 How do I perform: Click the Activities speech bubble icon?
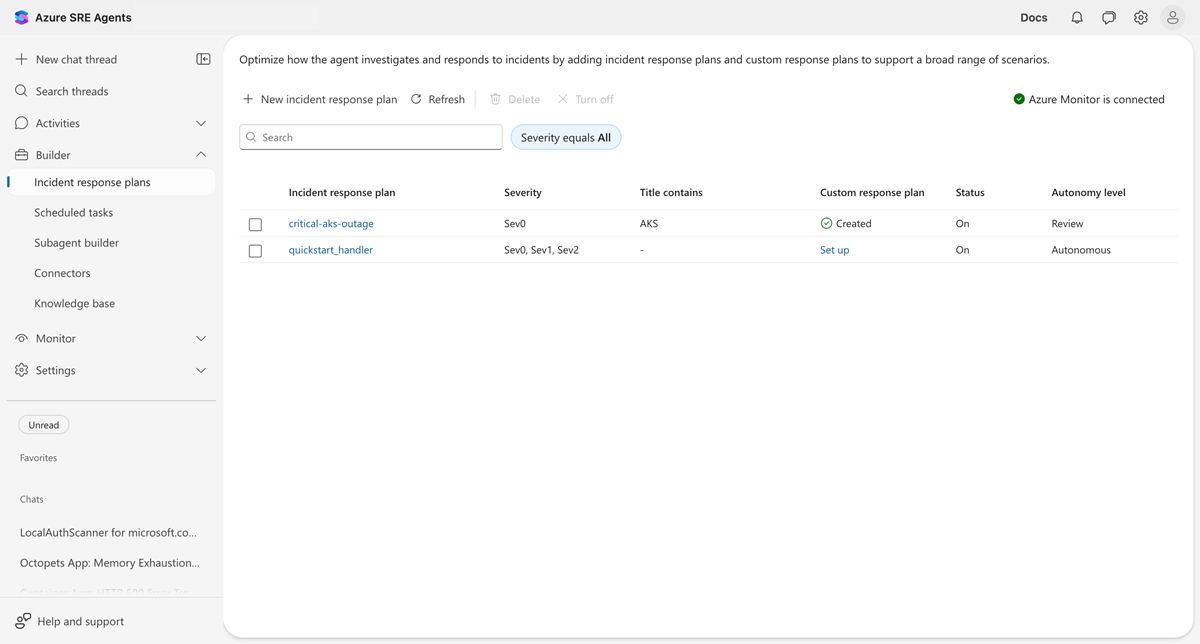[x=21, y=123]
